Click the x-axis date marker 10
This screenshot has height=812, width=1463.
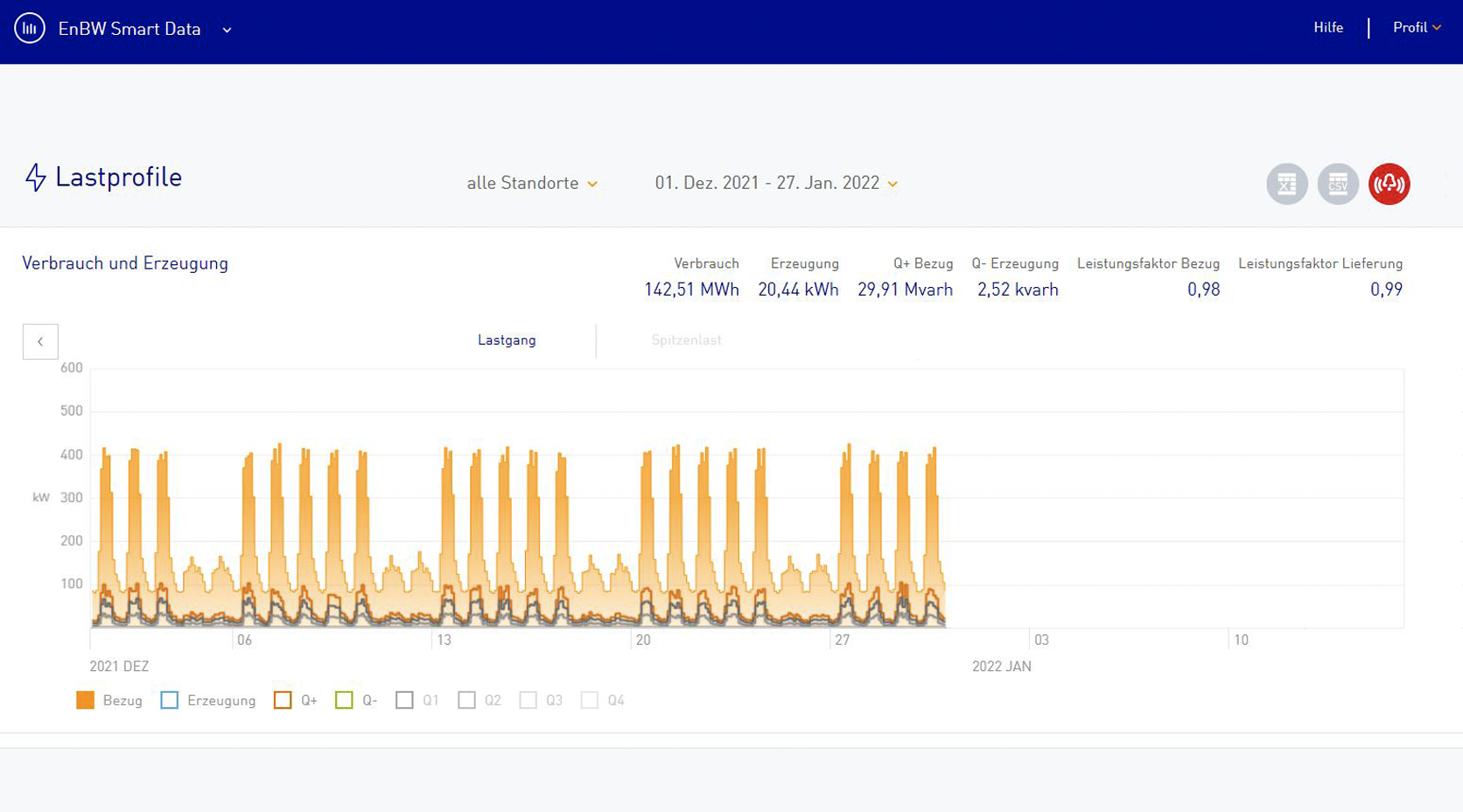pos(1241,640)
